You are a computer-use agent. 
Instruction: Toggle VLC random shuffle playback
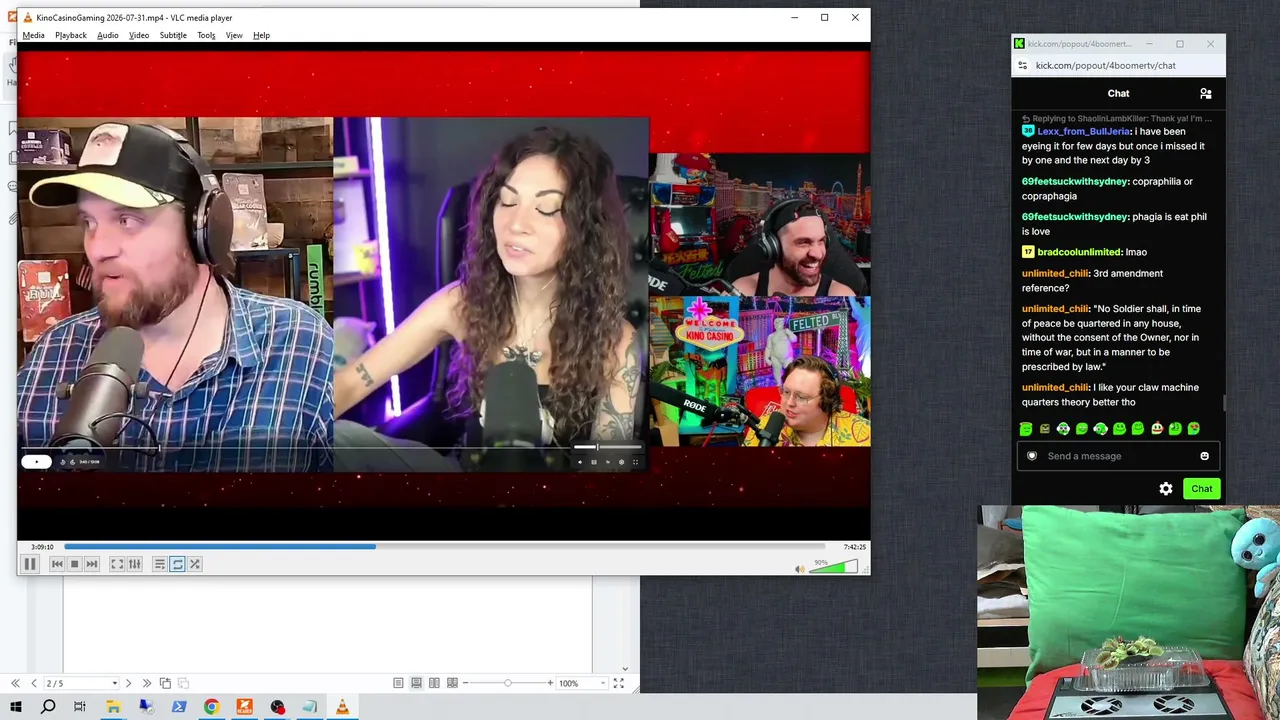tap(195, 564)
